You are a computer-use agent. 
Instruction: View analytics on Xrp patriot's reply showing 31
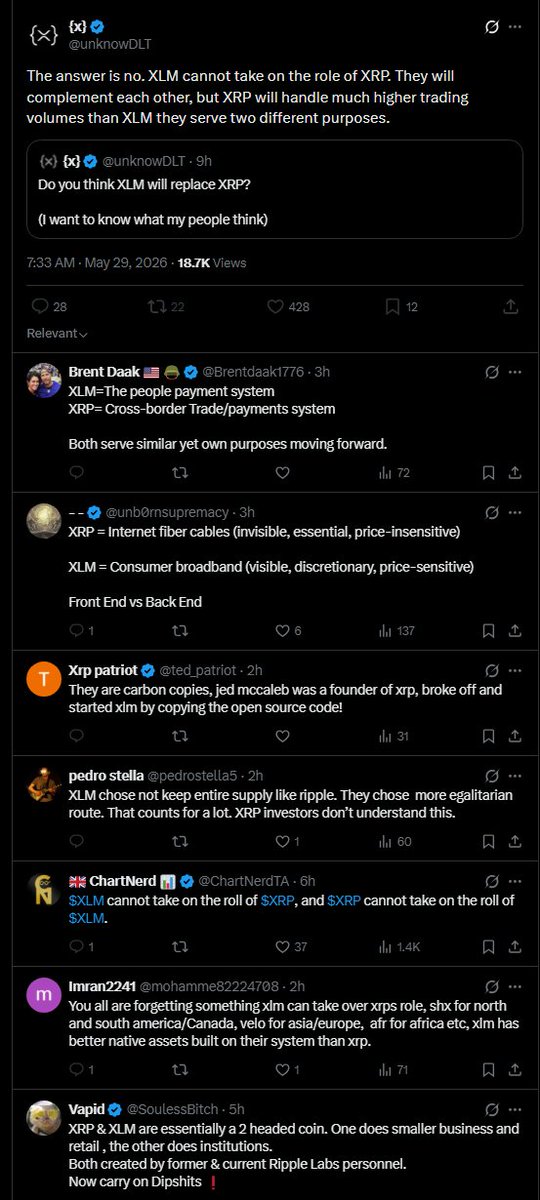point(396,736)
